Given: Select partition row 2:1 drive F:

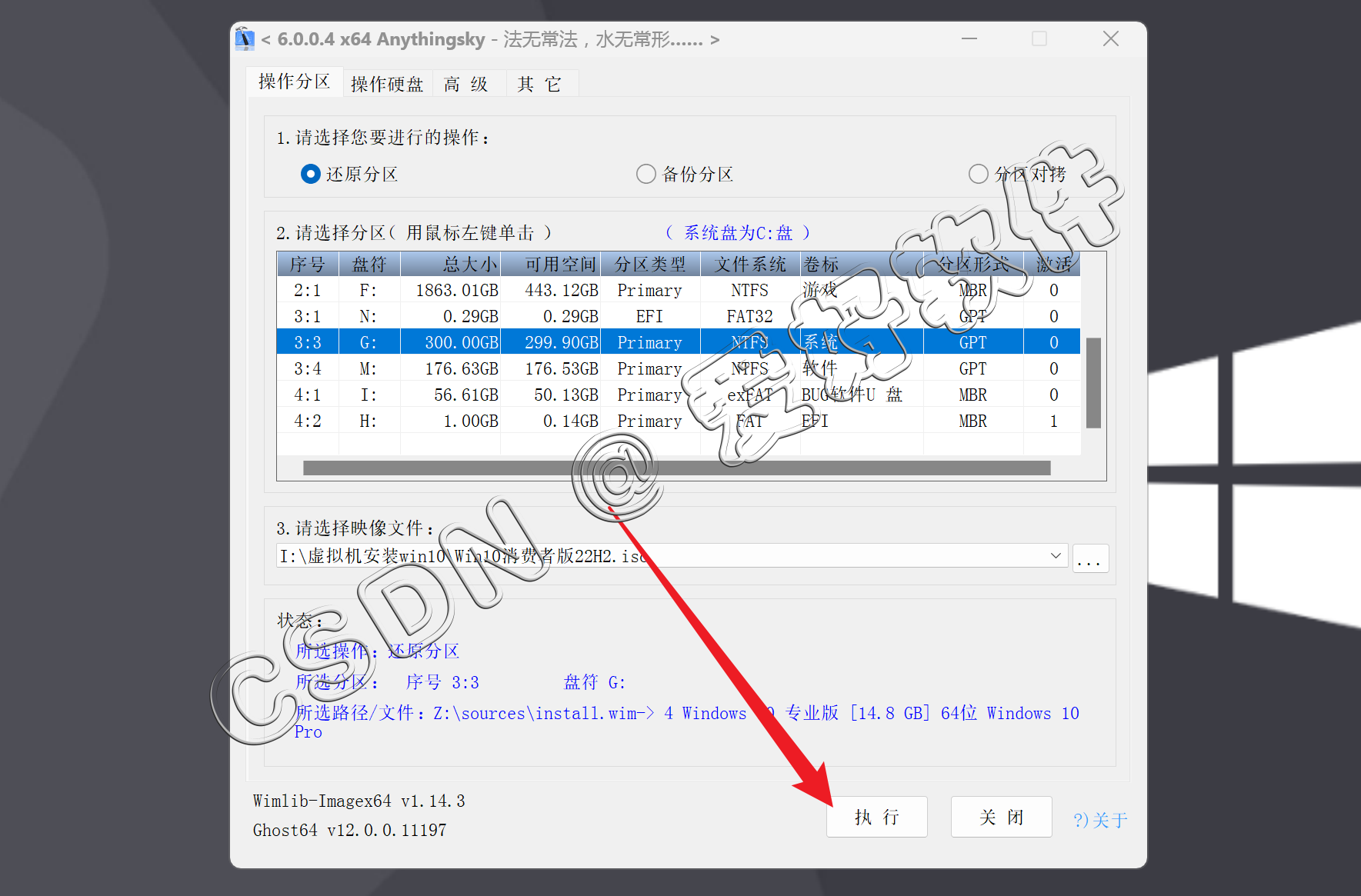Looking at the screenshot, I should 679,291.
